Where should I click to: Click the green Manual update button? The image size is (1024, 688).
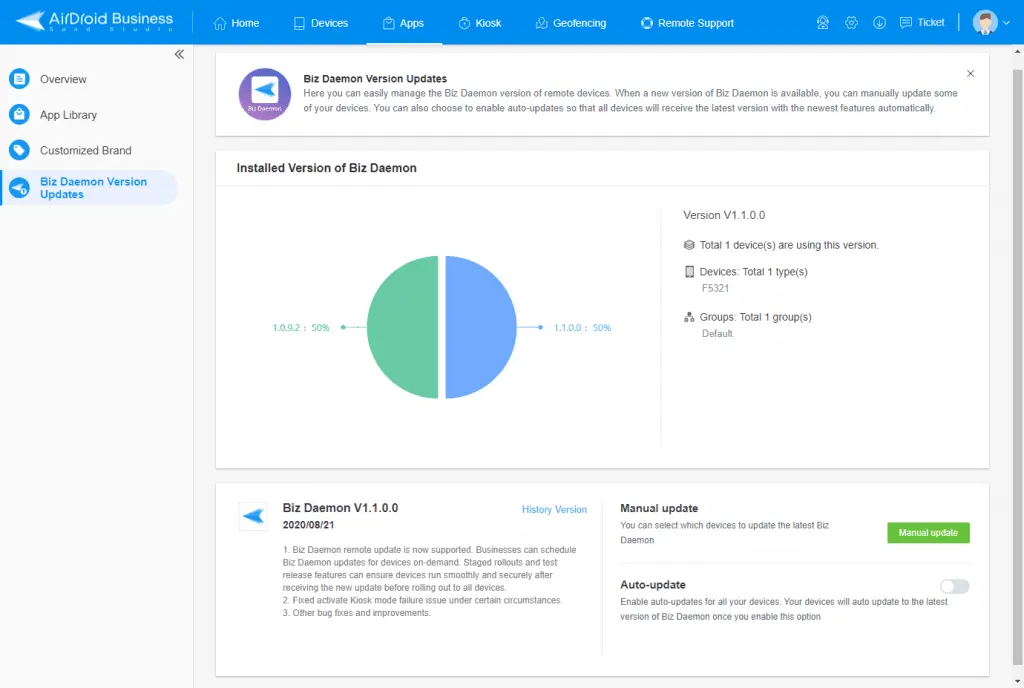(x=928, y=533)
